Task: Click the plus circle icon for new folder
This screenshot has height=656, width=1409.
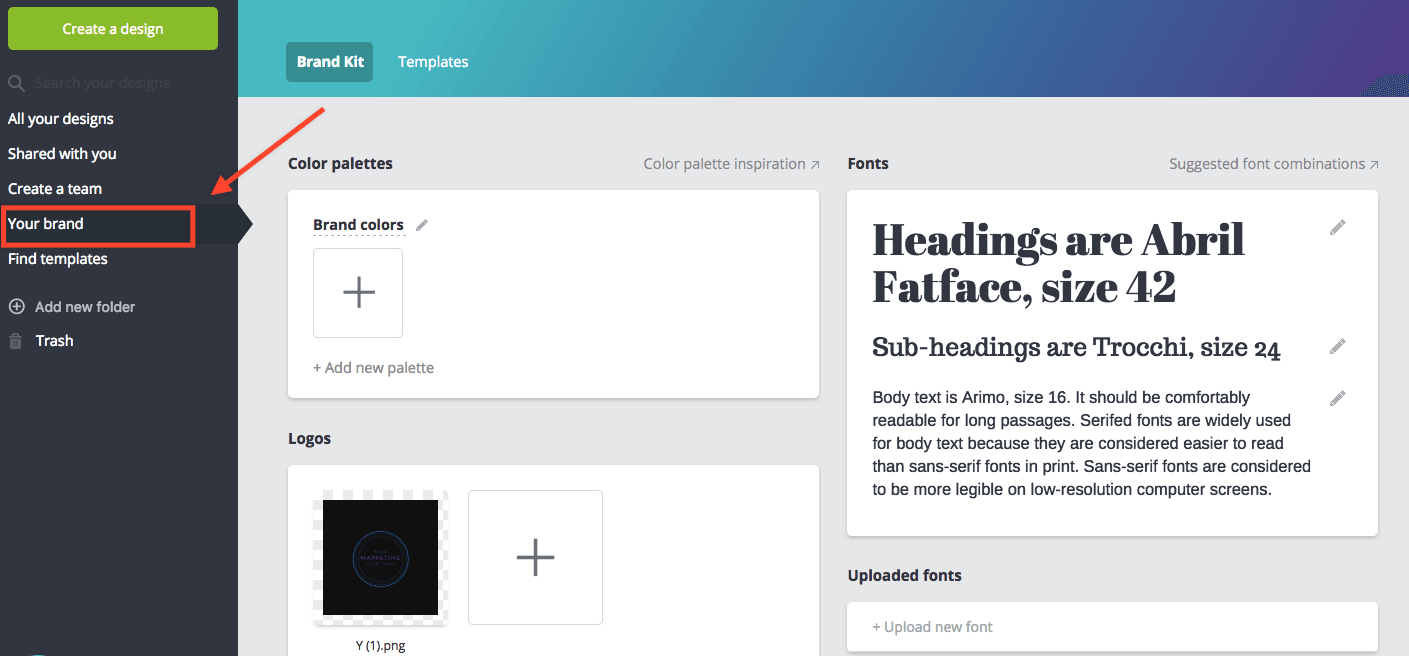Action: [16, 307]
